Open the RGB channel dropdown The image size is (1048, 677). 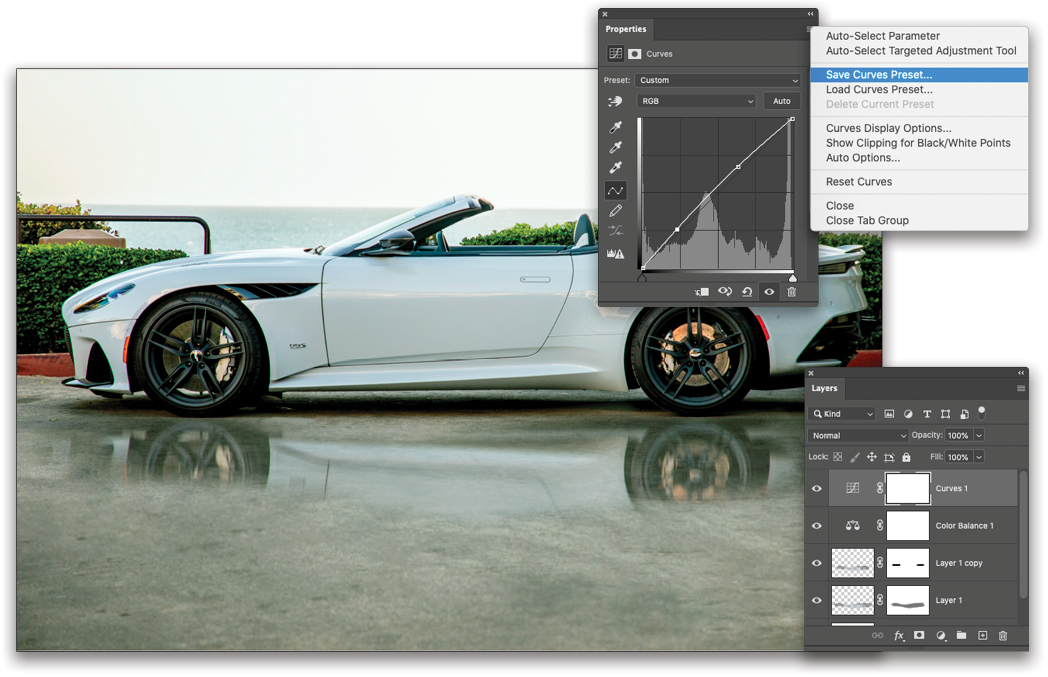[697, 101]
